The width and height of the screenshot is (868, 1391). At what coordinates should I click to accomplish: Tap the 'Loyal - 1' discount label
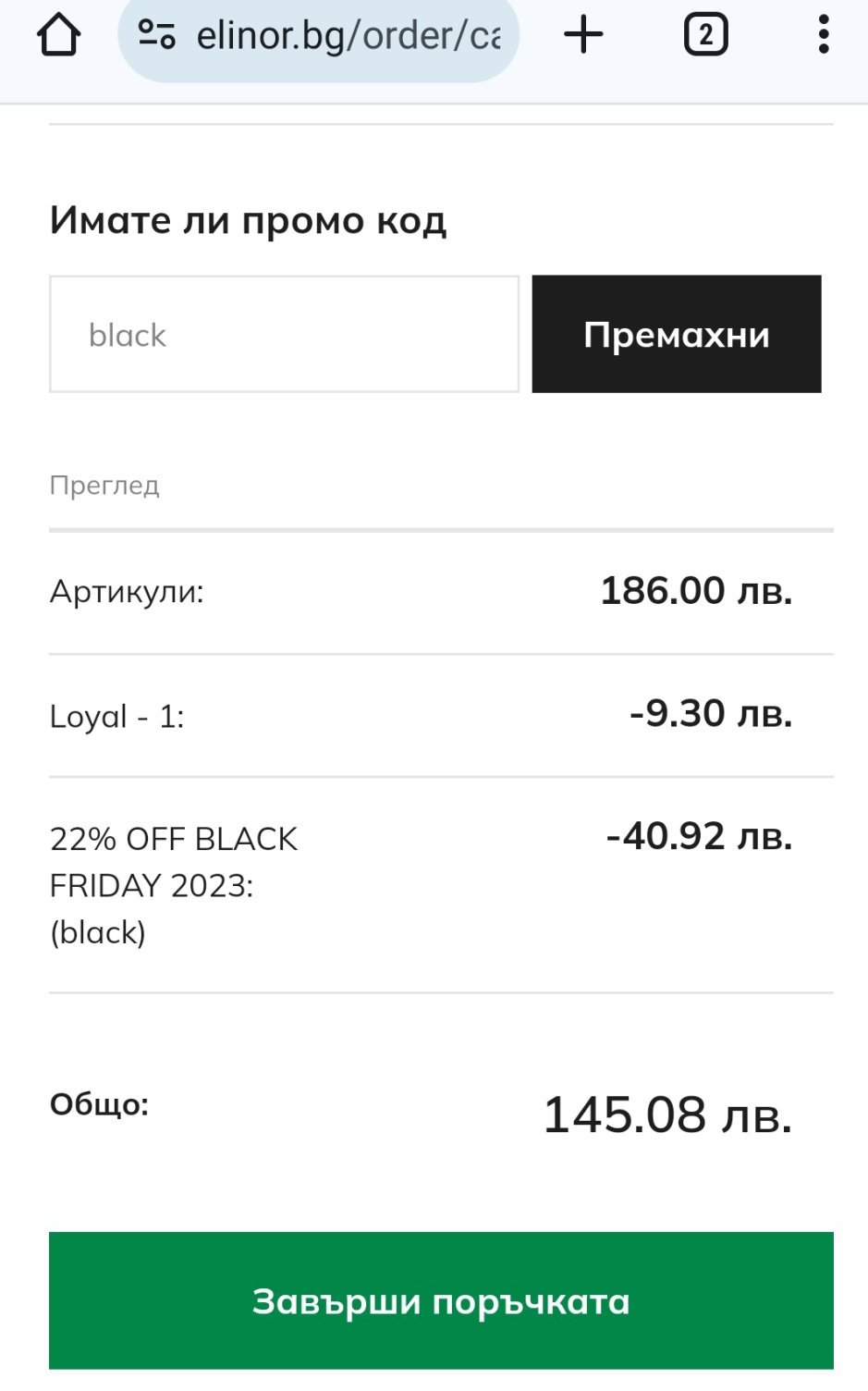(117, 716)
